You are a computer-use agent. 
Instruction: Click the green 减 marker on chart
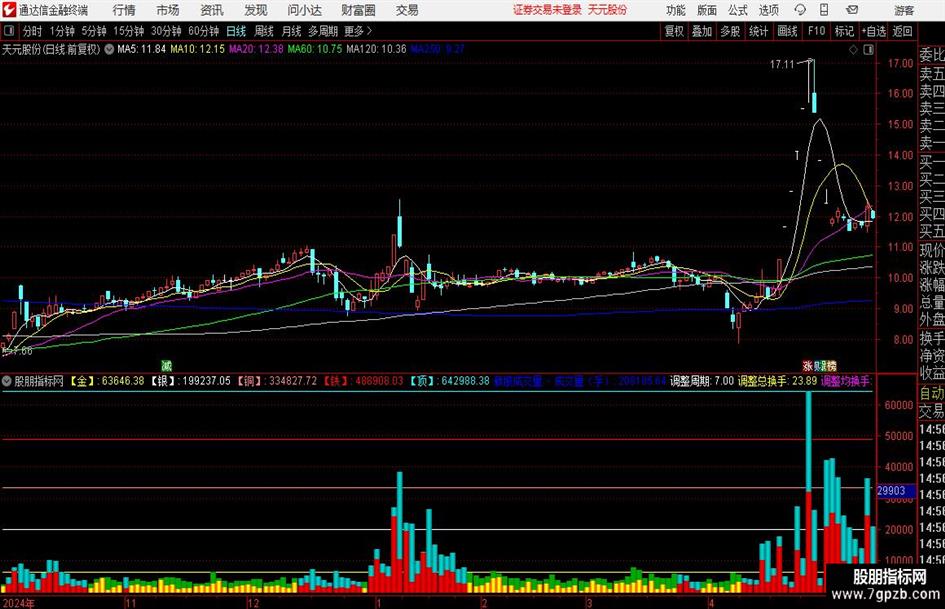tap(166, 365)
